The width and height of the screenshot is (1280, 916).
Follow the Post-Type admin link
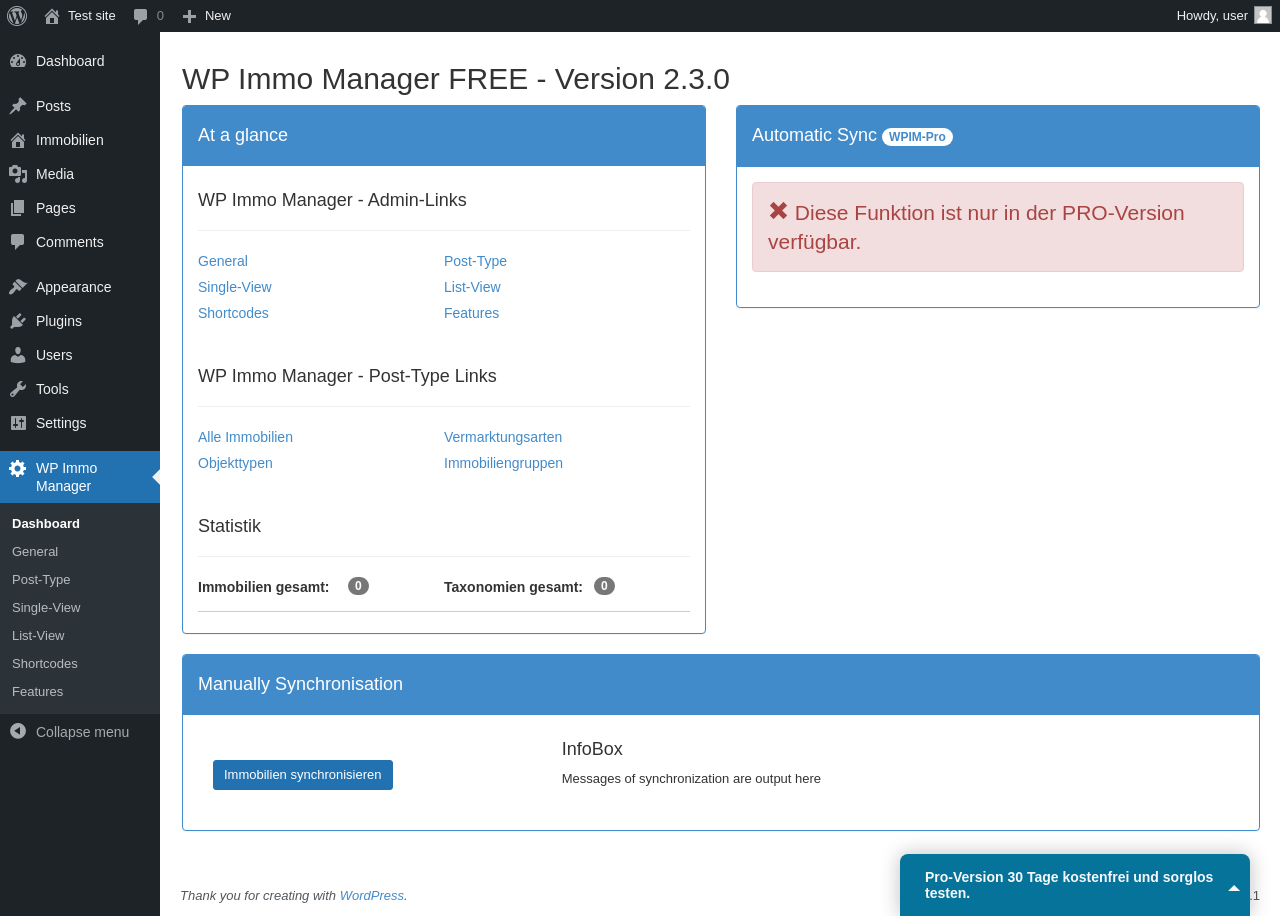pyautogui.click(x=475, y=261)
